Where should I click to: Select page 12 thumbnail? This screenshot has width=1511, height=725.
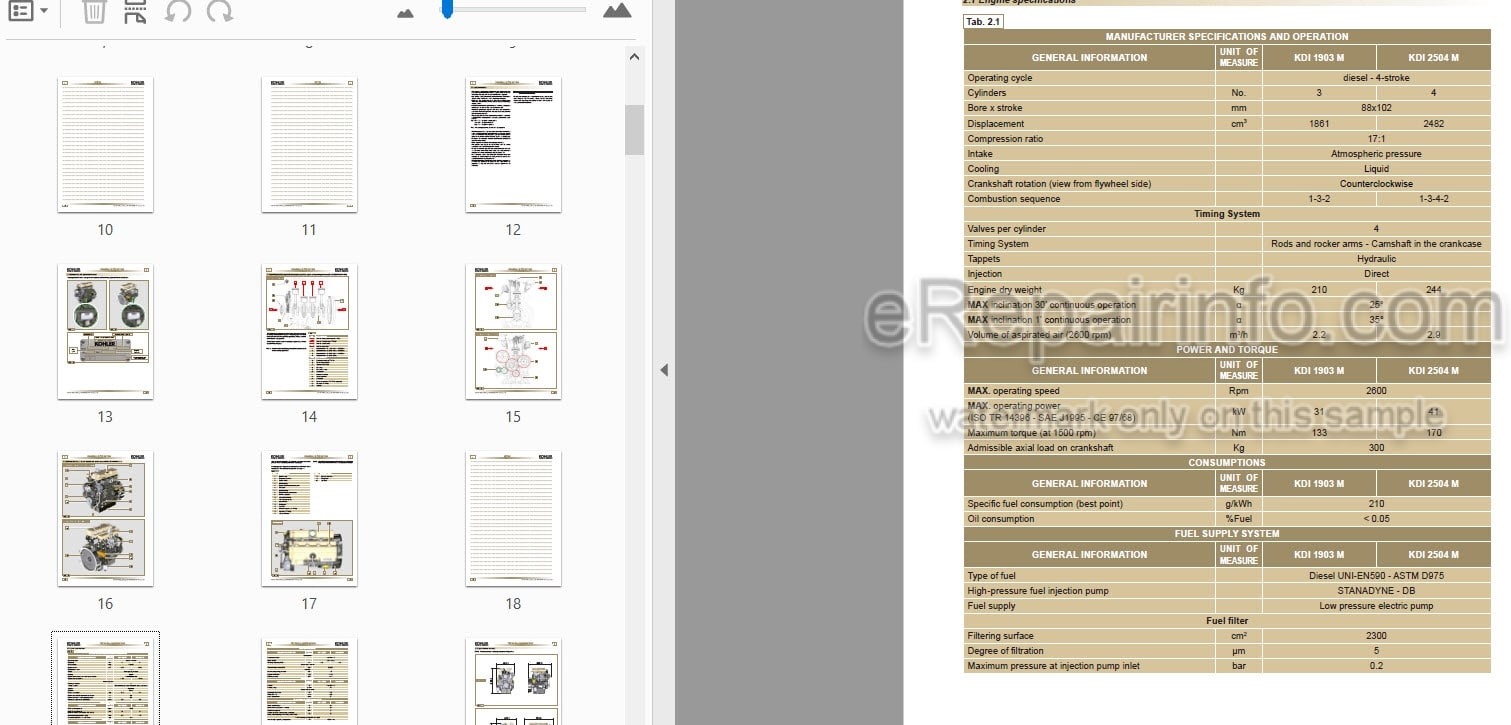pyautogui.click(x=513, y=145)
